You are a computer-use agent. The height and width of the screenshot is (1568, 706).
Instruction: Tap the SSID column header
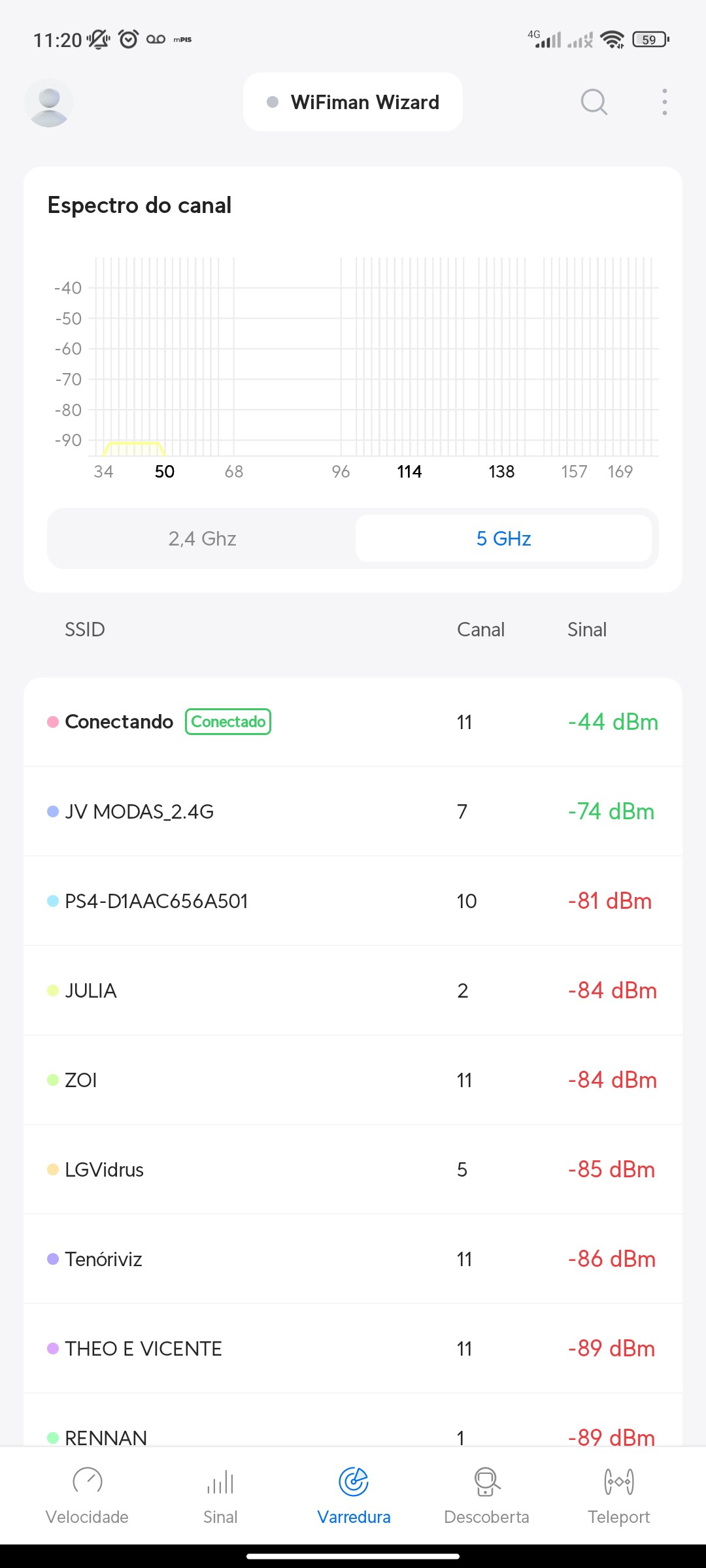click(84, 629)
